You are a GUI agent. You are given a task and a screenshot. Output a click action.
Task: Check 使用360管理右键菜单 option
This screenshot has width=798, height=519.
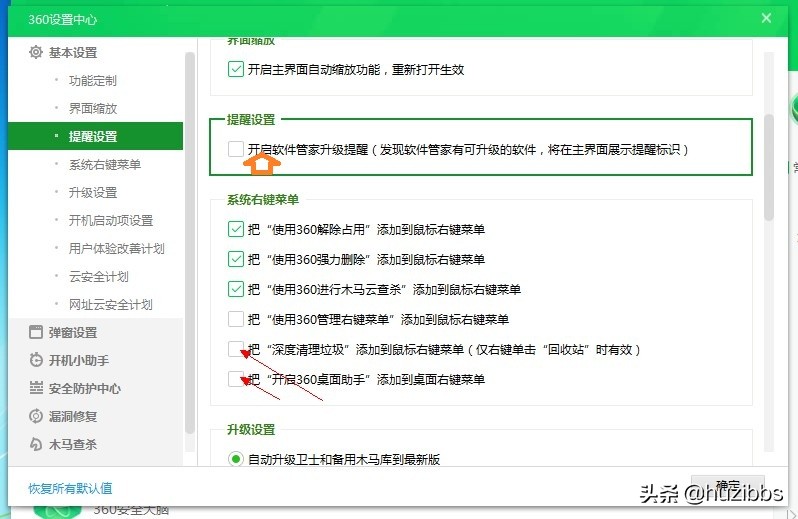pos(236,319)
